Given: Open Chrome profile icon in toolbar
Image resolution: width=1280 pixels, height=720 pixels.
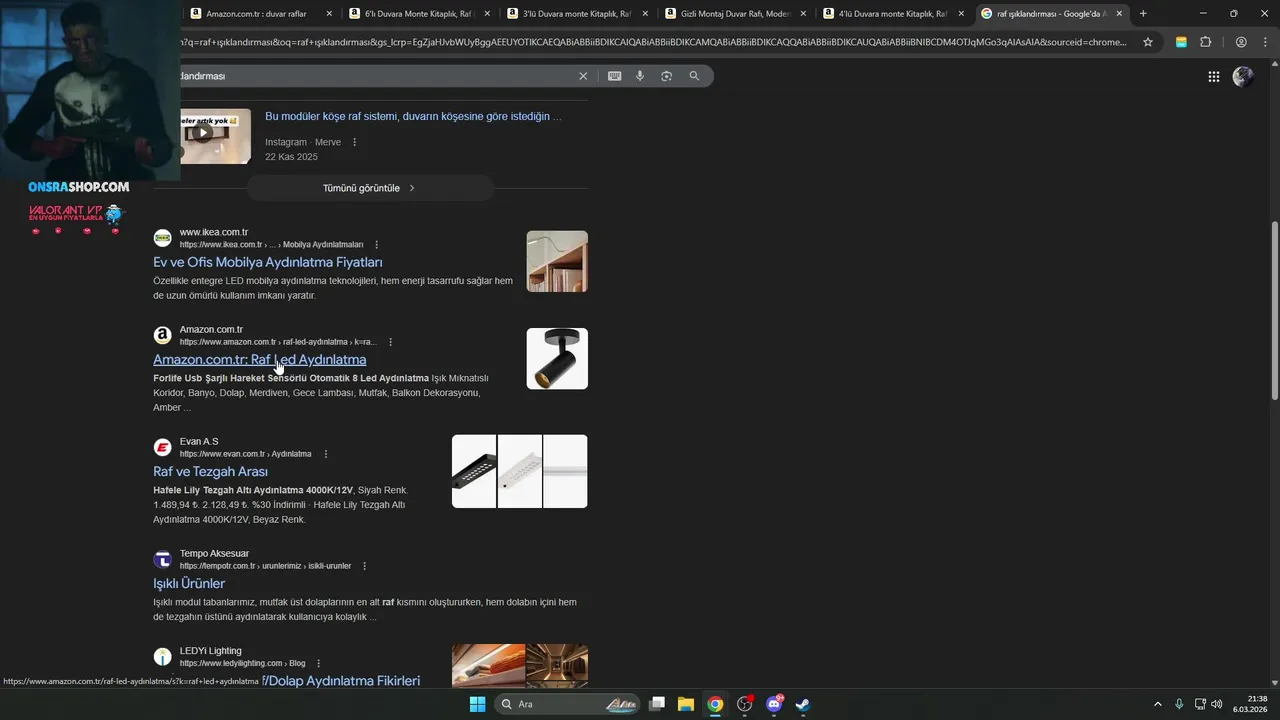Looking at the screenshot, I should (1241, 42).
